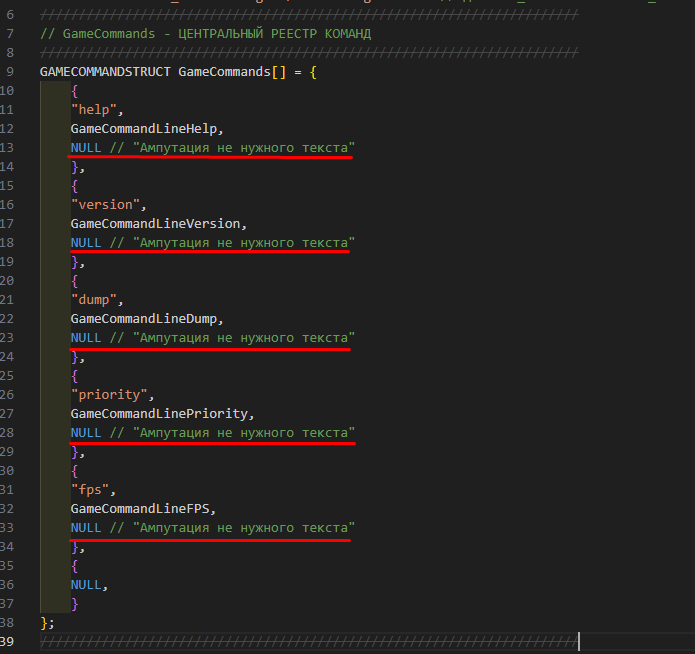695x654 pixels.
Task: Click the 'NULL,' terminator on line 36
Action: click(89, 585)
